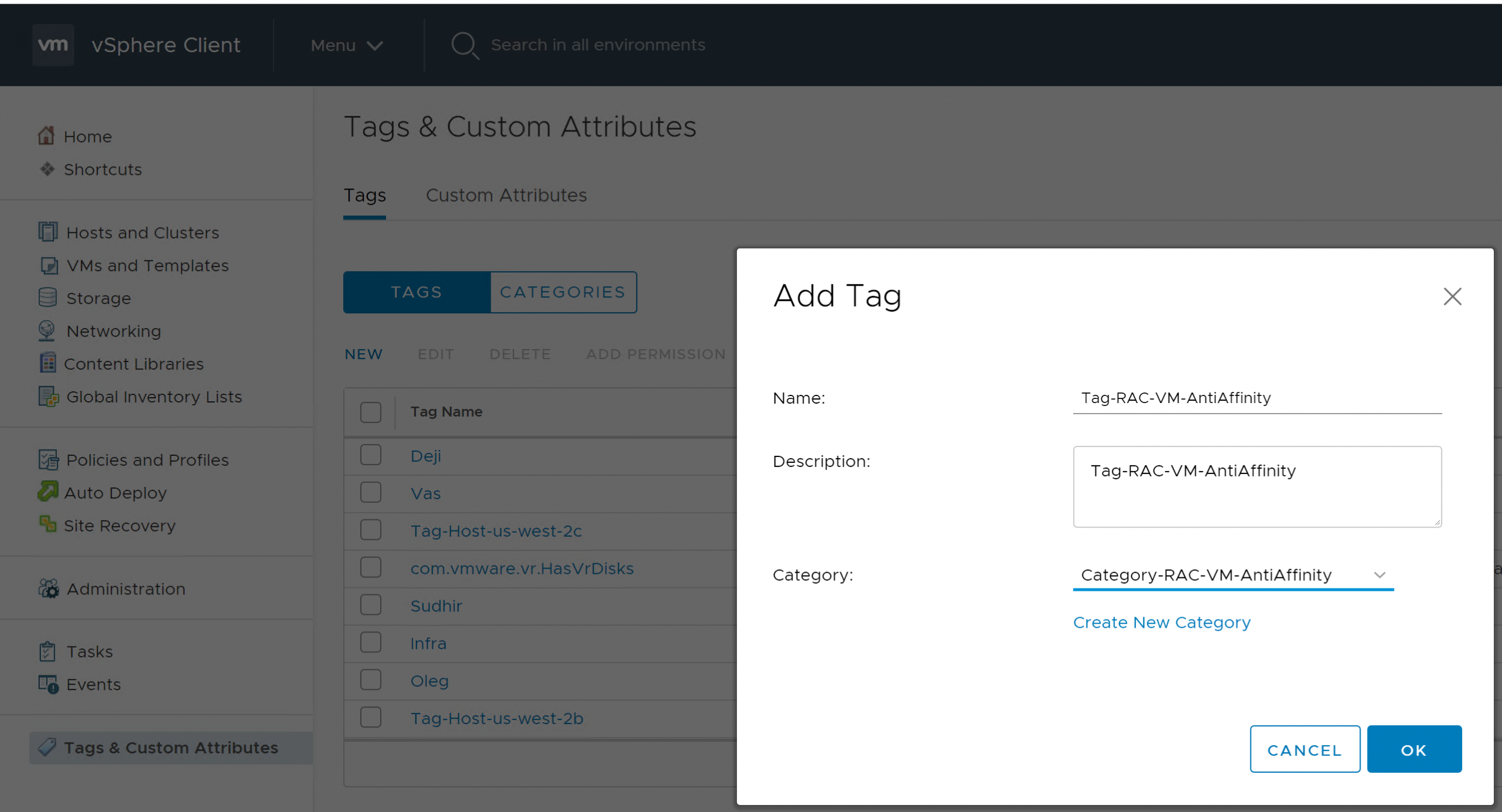Click the Auto Deploy icon
This screenshot has height=812, width=1502.
tap(48, 492)
